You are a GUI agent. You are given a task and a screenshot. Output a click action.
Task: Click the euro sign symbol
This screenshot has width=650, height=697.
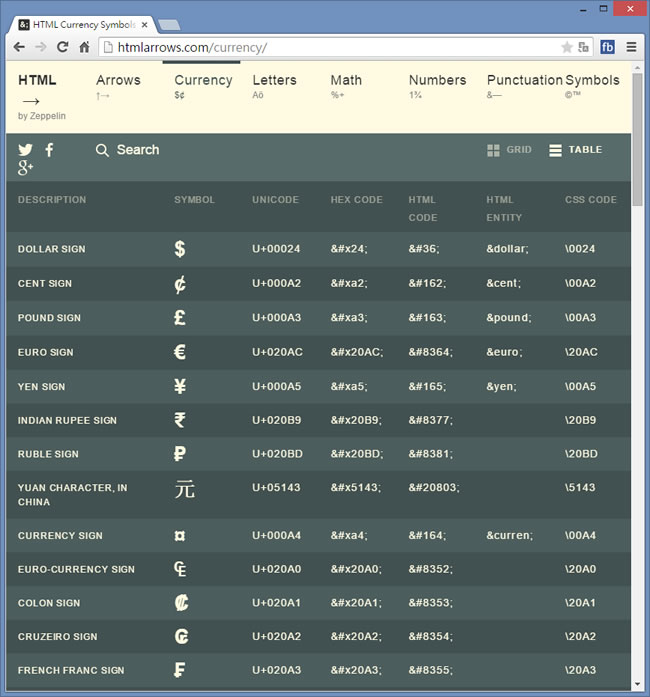(180, 352)
